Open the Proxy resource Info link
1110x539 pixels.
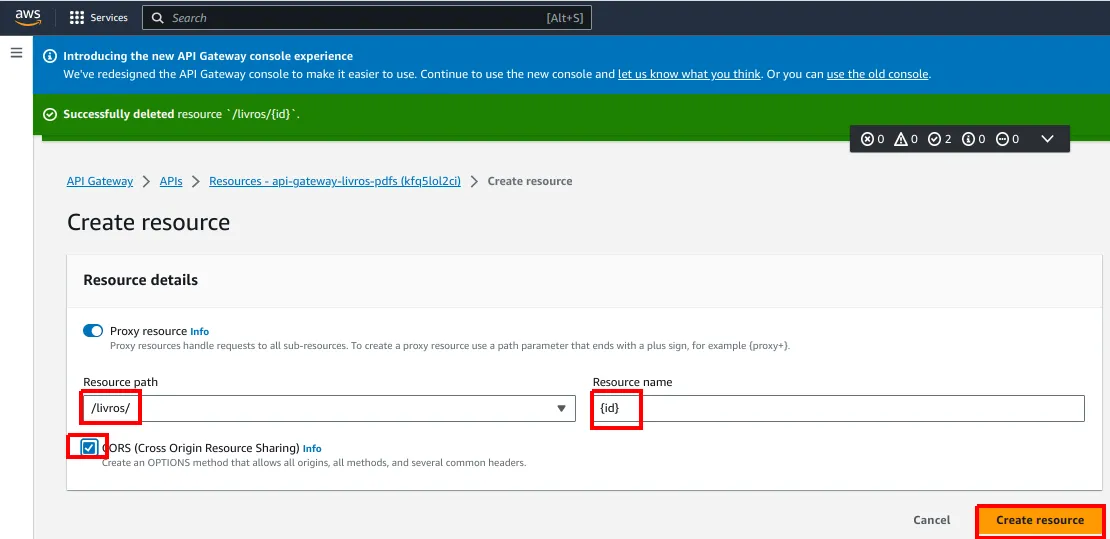[200, 331]
